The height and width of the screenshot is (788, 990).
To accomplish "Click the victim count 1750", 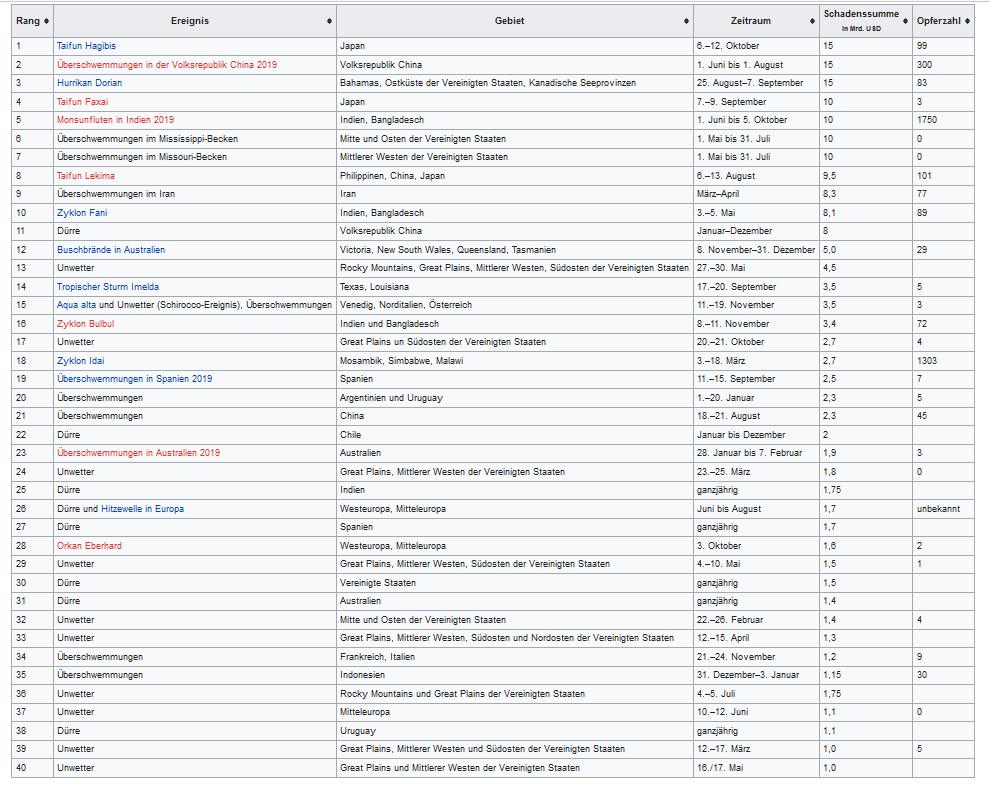I will 927,120.
